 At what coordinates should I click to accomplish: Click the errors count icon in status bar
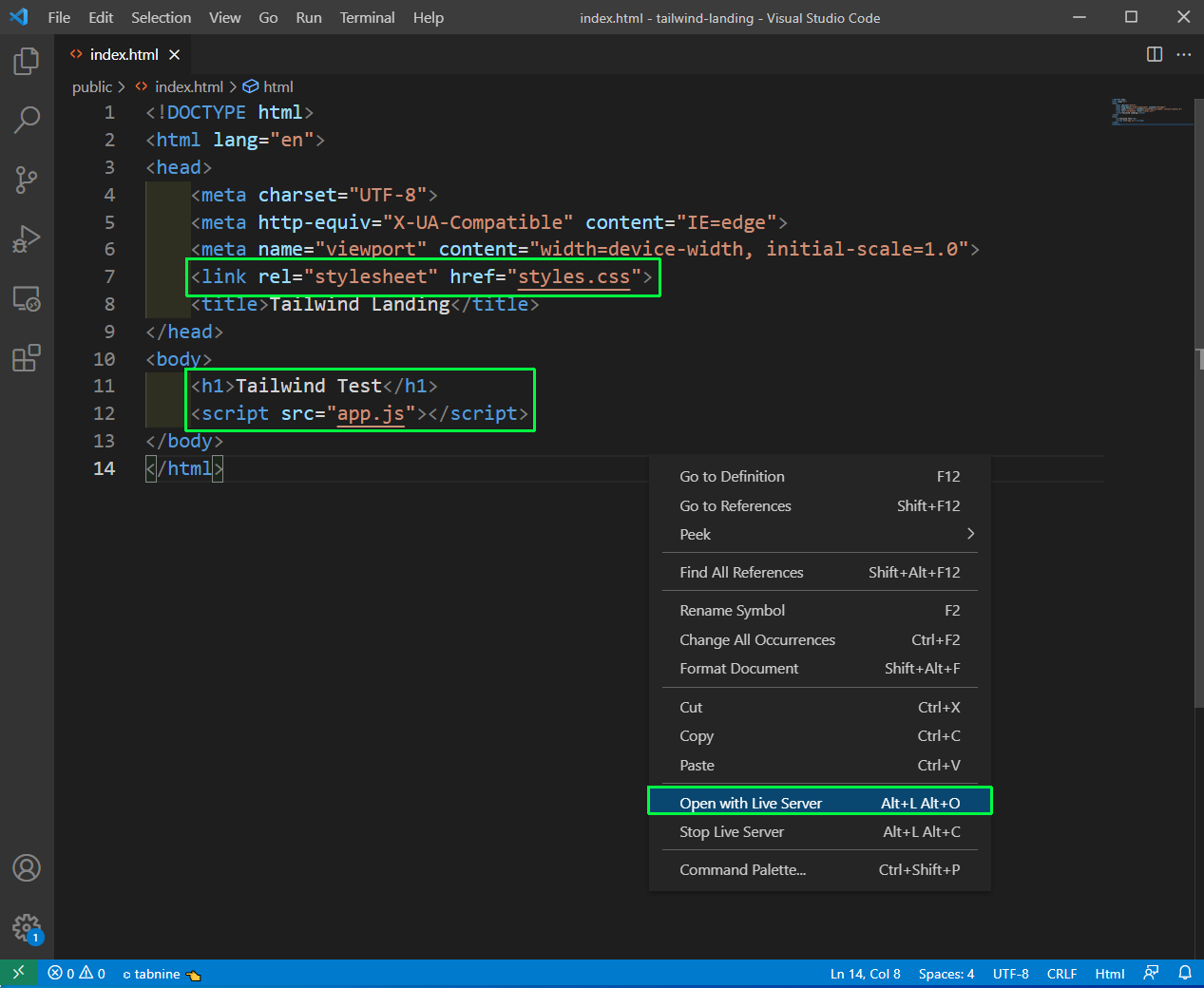(x=55, y=973)
